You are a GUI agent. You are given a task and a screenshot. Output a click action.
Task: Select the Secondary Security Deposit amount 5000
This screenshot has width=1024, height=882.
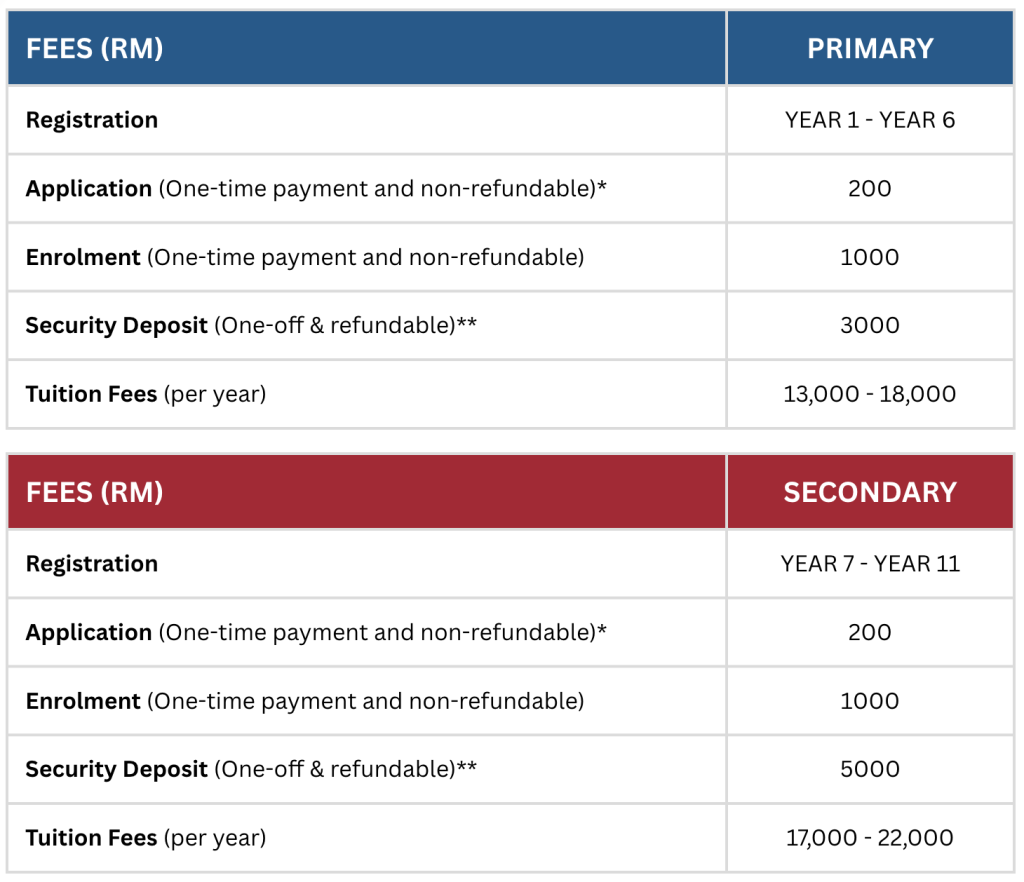coord(870,769)
